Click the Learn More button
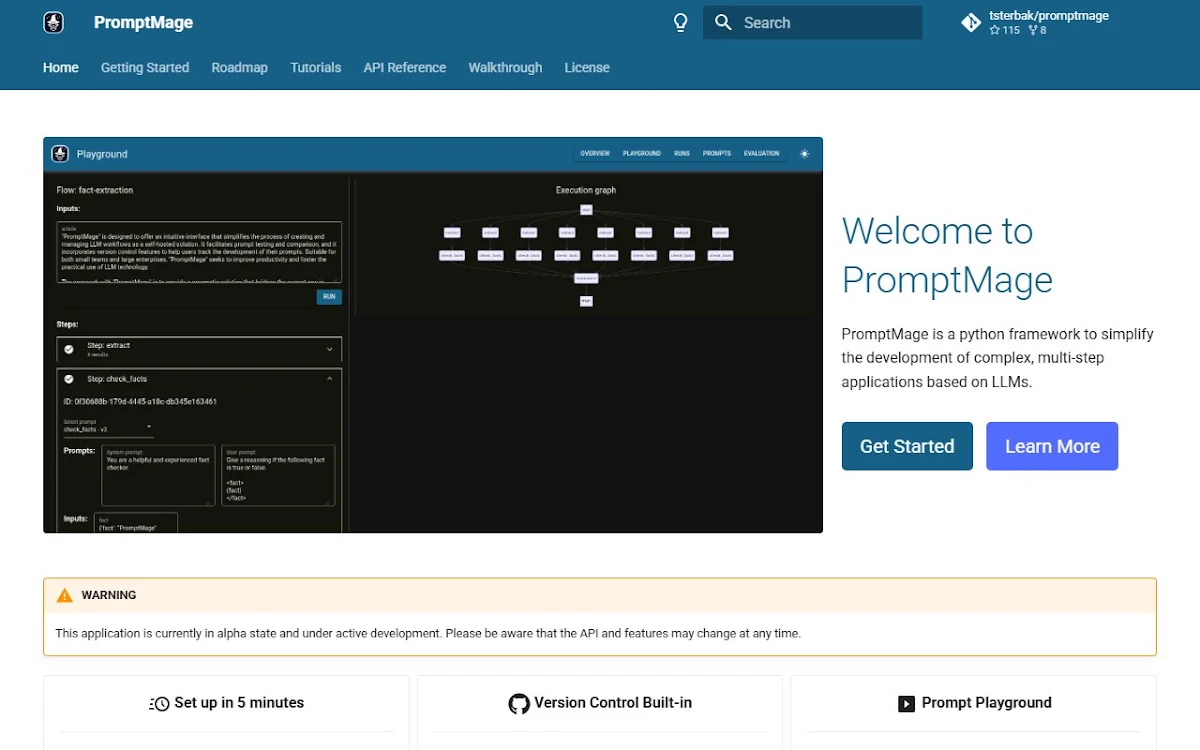Screen dimensions: 1200x750 (x=1052, y=446)
